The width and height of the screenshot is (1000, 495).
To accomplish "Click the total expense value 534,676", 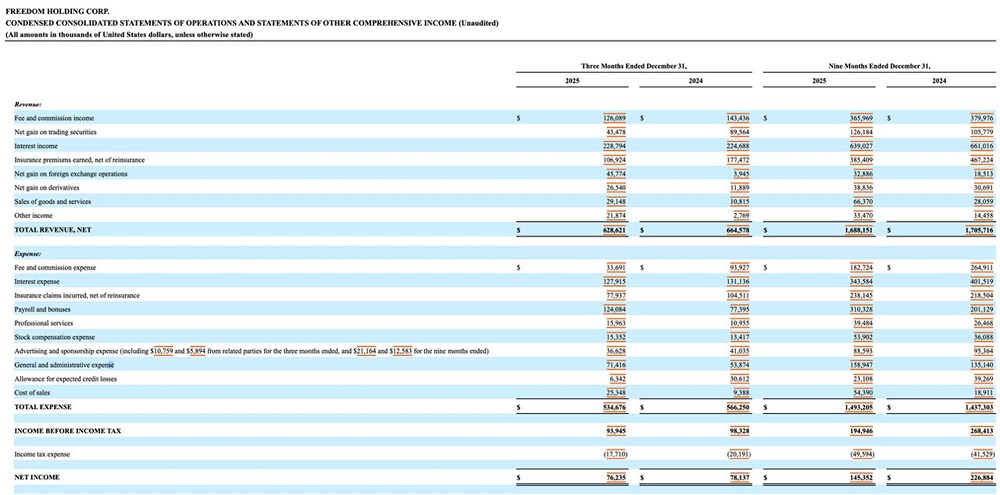I will [x=612, y=407].
